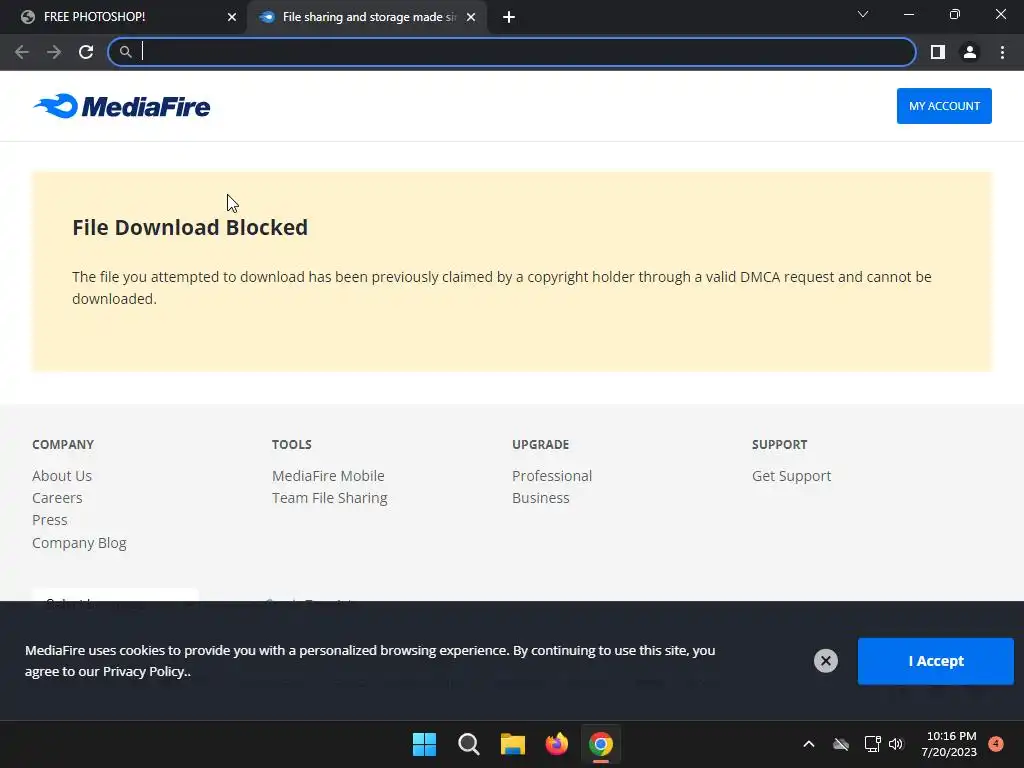1024x768 pixels.
Task: Launch Firefox from taskbar
Action: 556,744
